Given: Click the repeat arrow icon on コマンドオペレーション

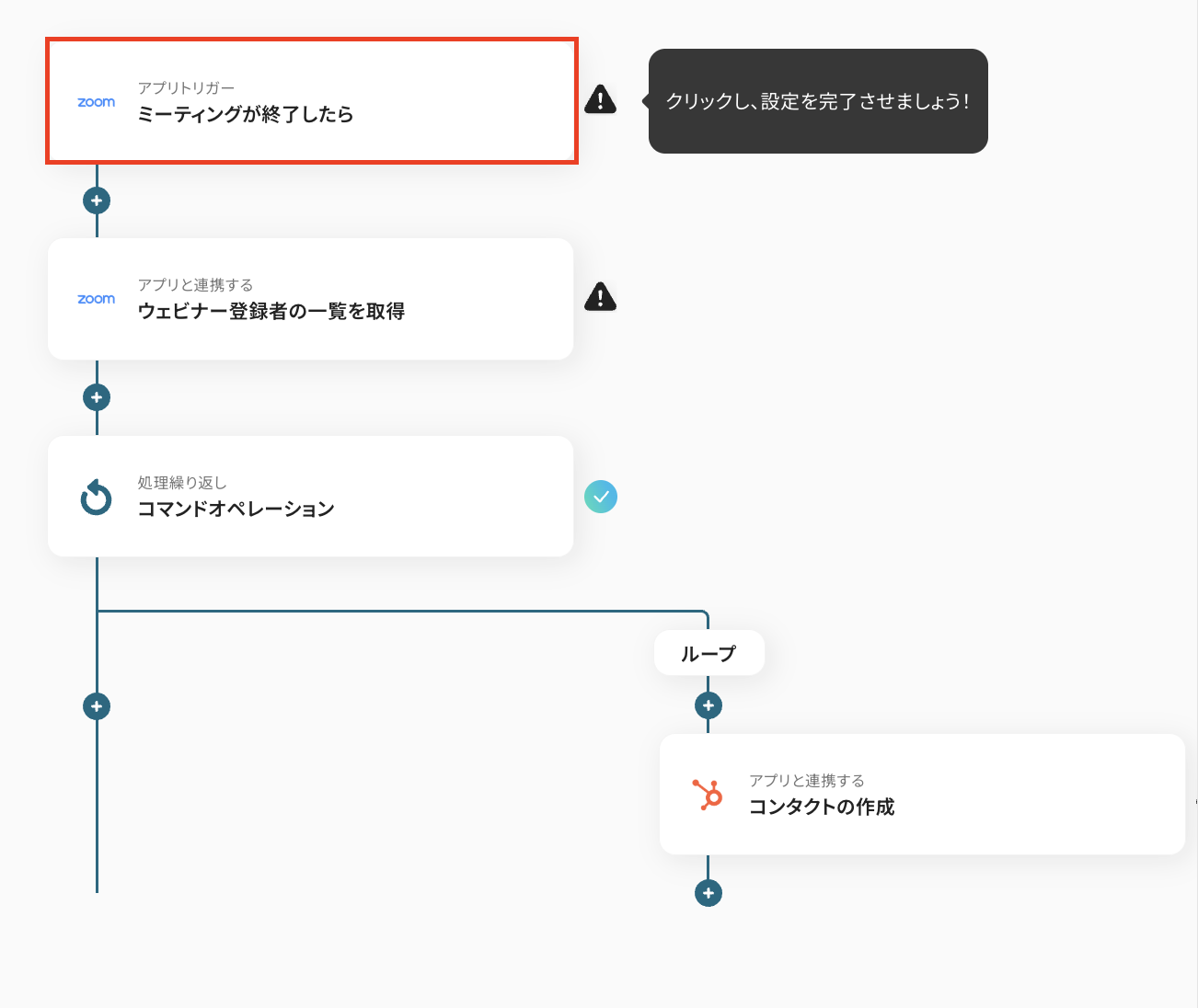Looking at the screenshot, I should 96,497.
